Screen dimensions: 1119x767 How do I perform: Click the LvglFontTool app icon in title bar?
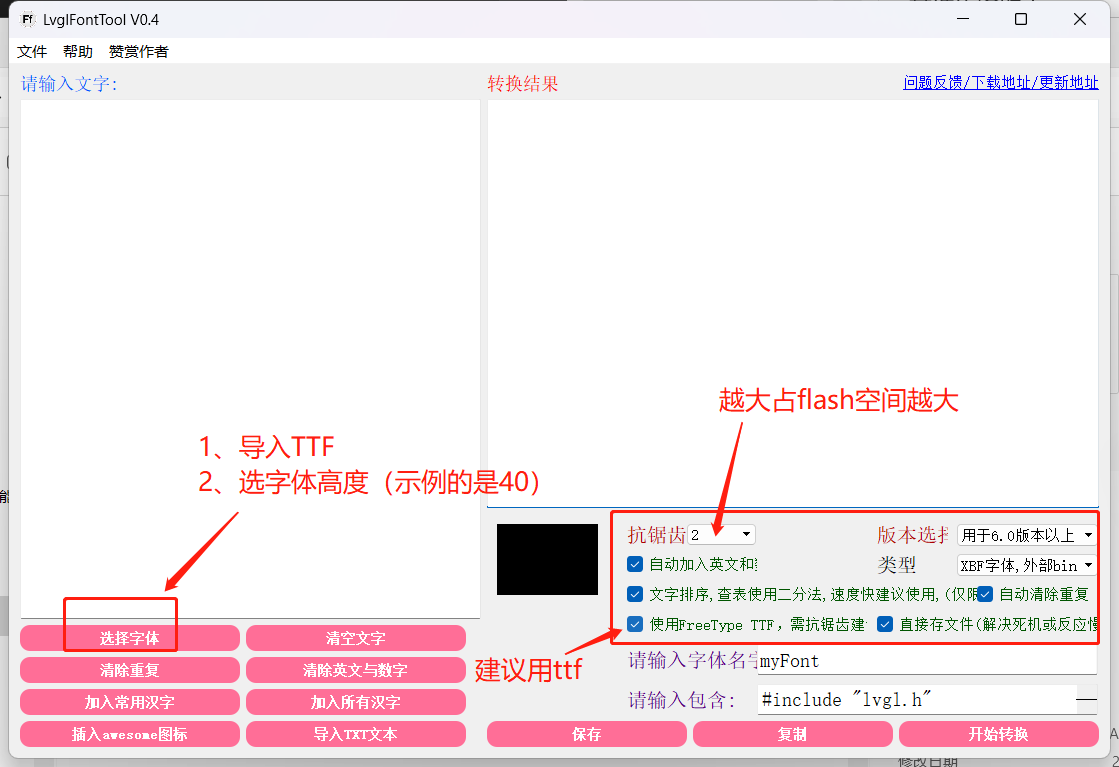(27, 19)
